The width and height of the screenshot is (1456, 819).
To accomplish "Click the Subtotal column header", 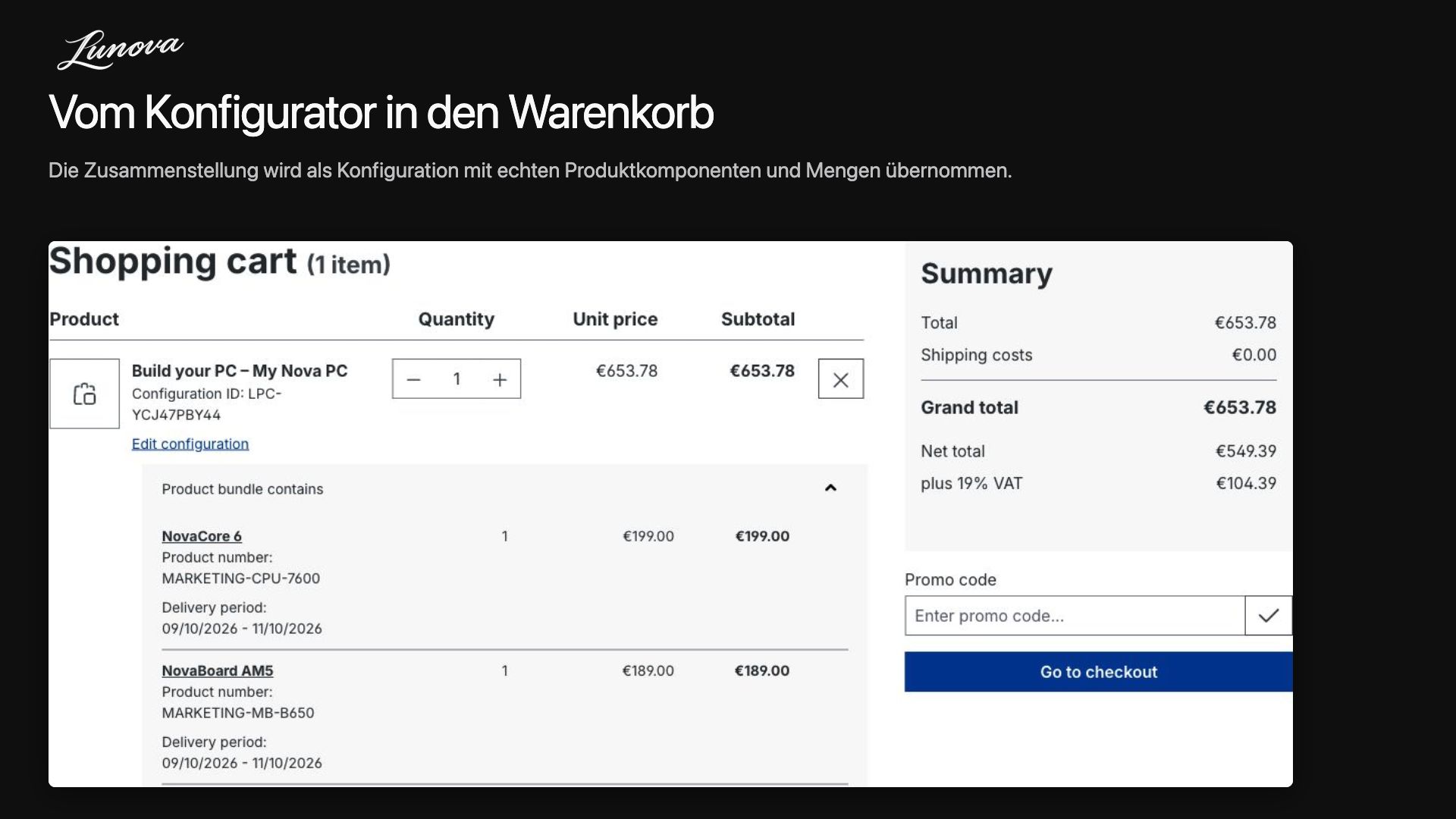I will 758,319.
